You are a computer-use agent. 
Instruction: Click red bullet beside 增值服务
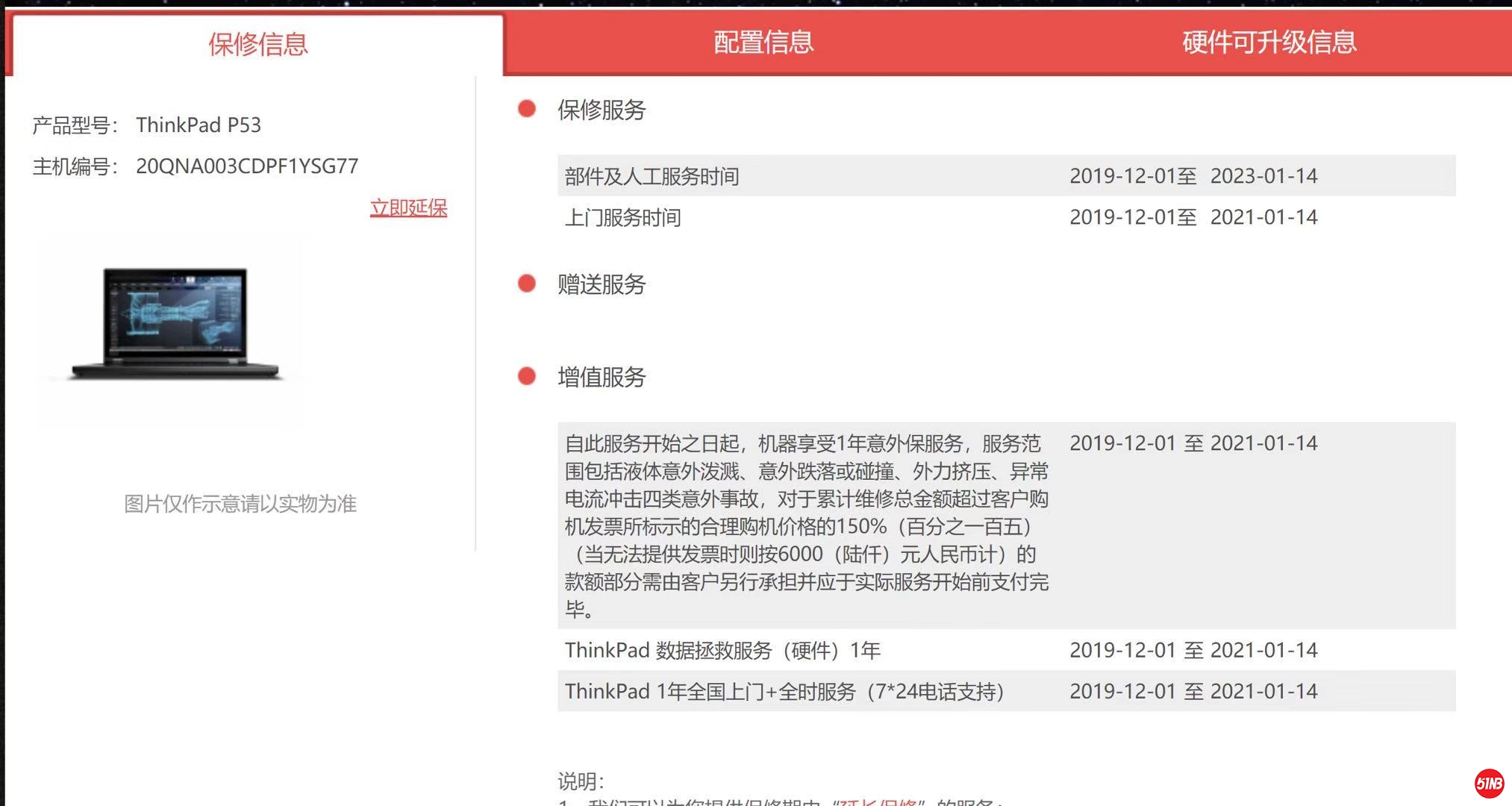(x=527, y=376)
